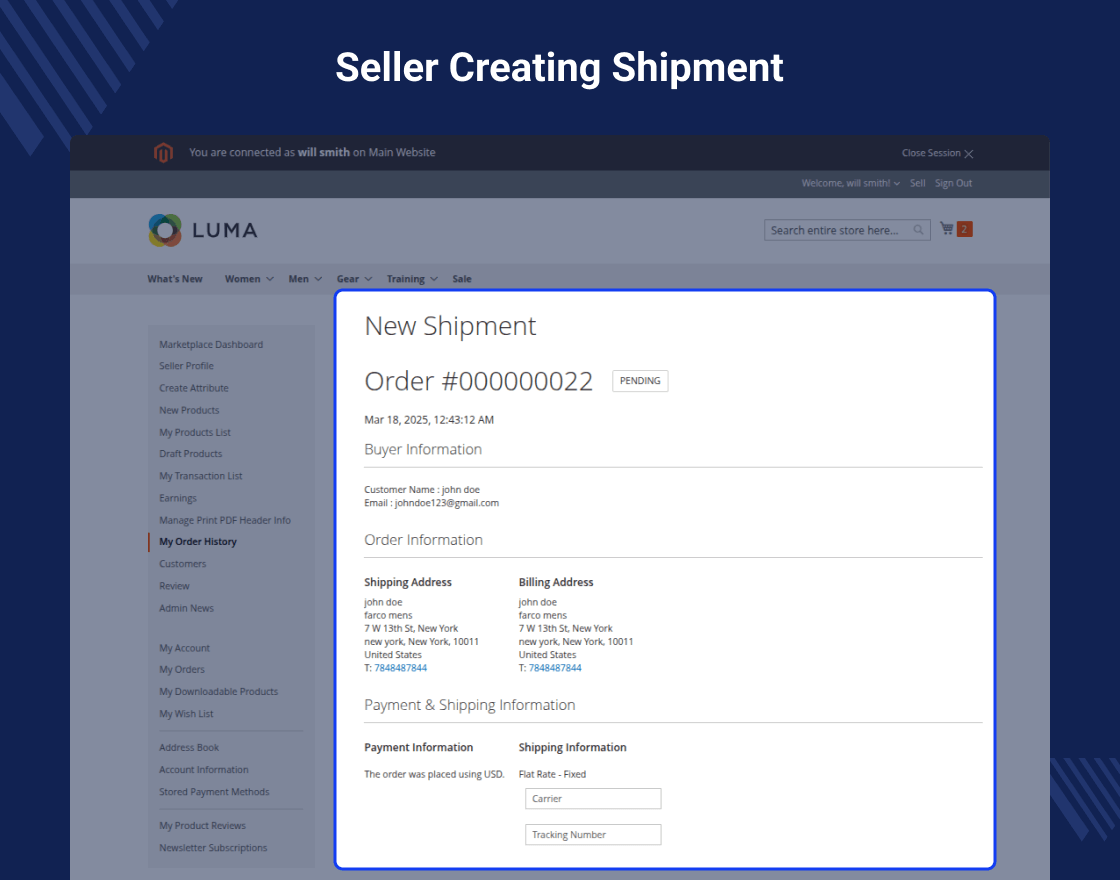The height and width of the screenshot is (880, 1120).
Task: Expand the Men menu dropdown
Action: pyautogui.click(x=305, y=279)
